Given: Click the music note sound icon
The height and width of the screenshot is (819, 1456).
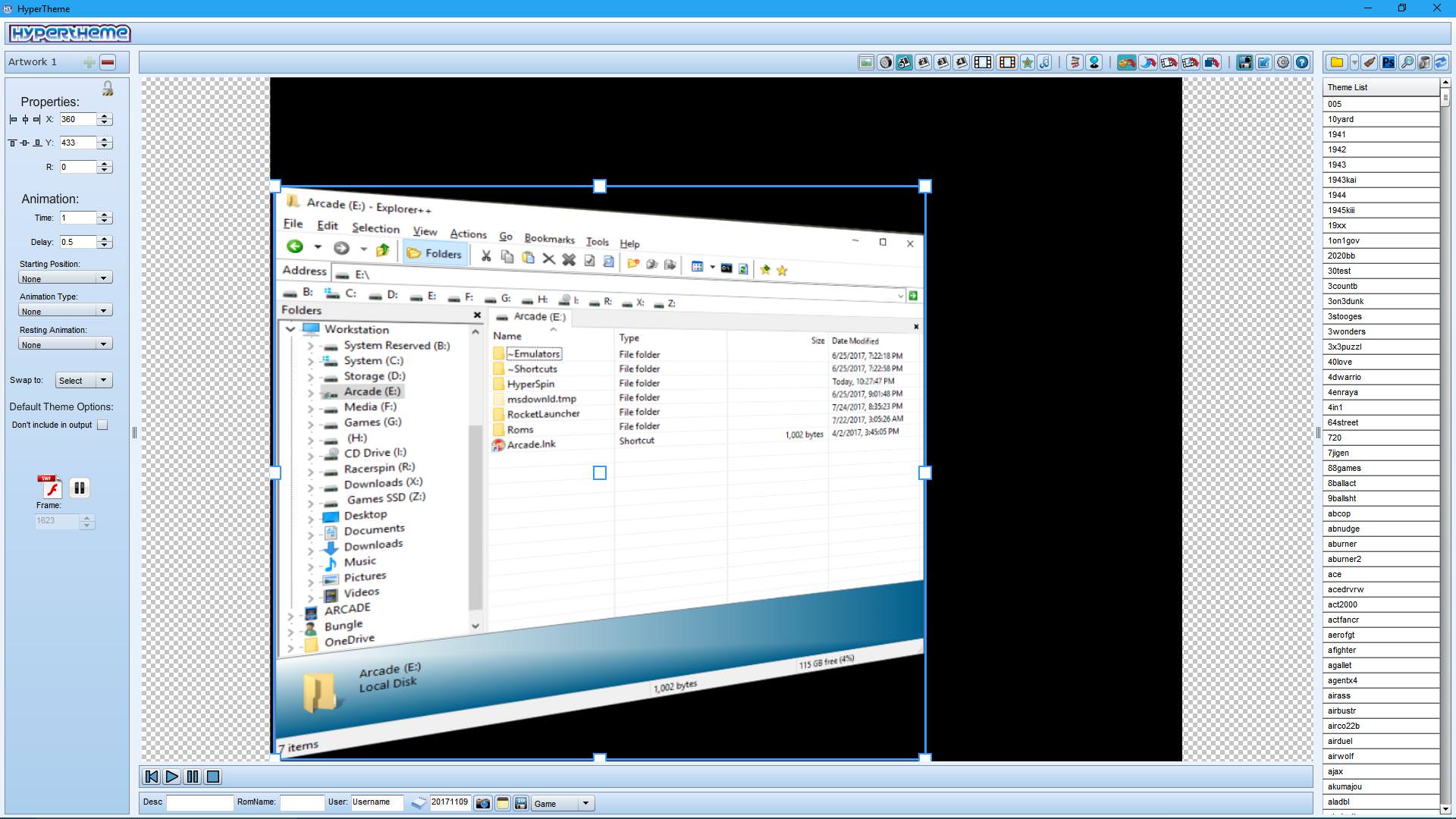Looking at the screenshot, I should [x=1045, y=63].
